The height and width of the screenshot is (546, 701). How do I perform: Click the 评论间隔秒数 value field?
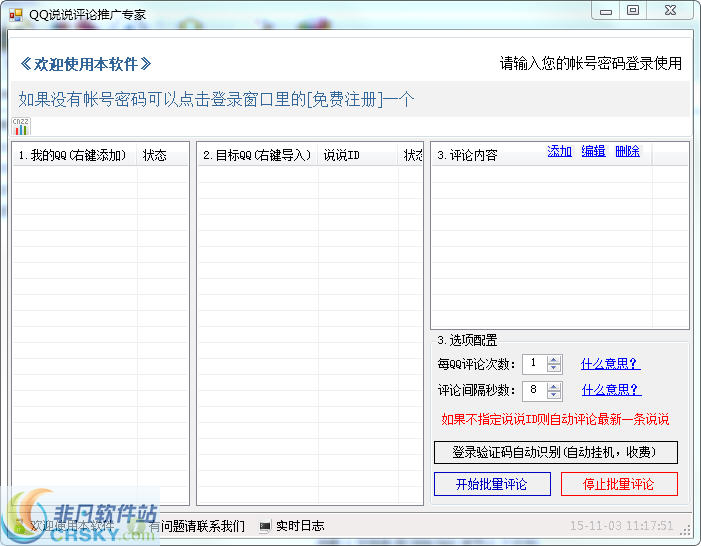(535, 390)
